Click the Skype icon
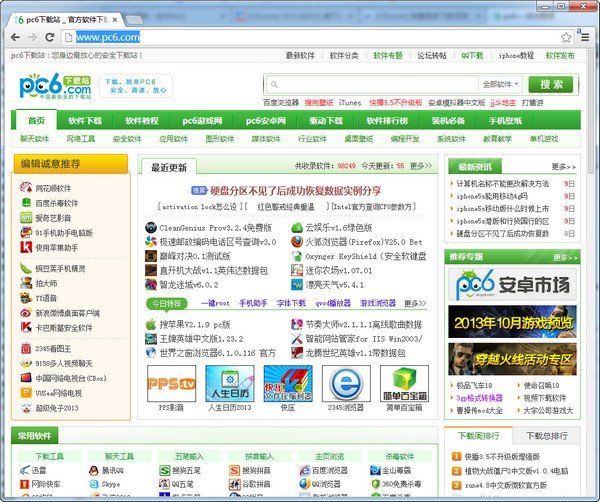 (94, 484)
